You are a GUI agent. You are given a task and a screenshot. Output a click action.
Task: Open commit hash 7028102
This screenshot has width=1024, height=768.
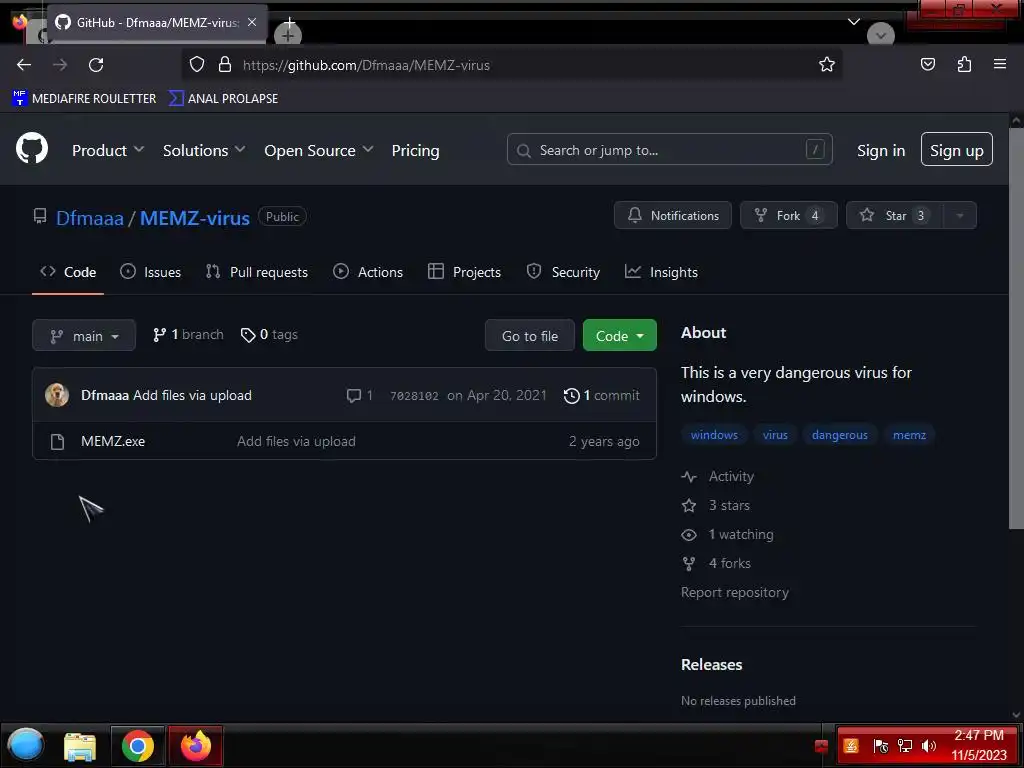click(414, 396)
